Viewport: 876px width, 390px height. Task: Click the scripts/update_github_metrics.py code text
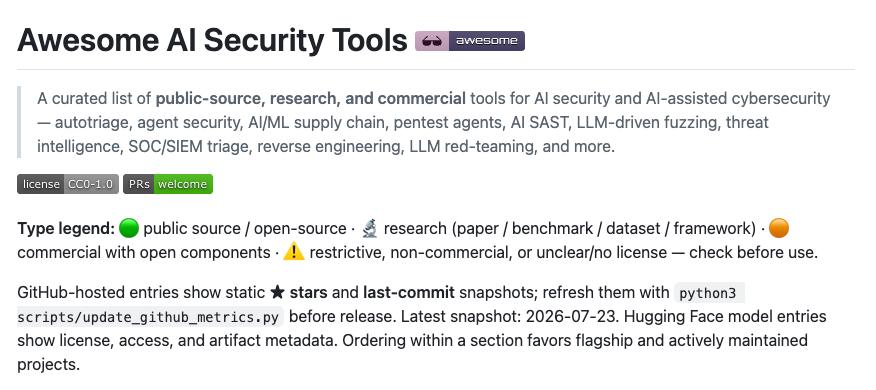tap(150, 317)
